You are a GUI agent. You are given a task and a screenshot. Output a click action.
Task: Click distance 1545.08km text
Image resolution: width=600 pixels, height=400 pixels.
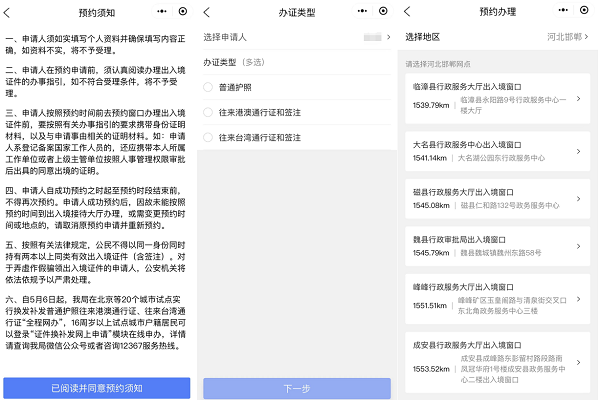coord(431,206)
